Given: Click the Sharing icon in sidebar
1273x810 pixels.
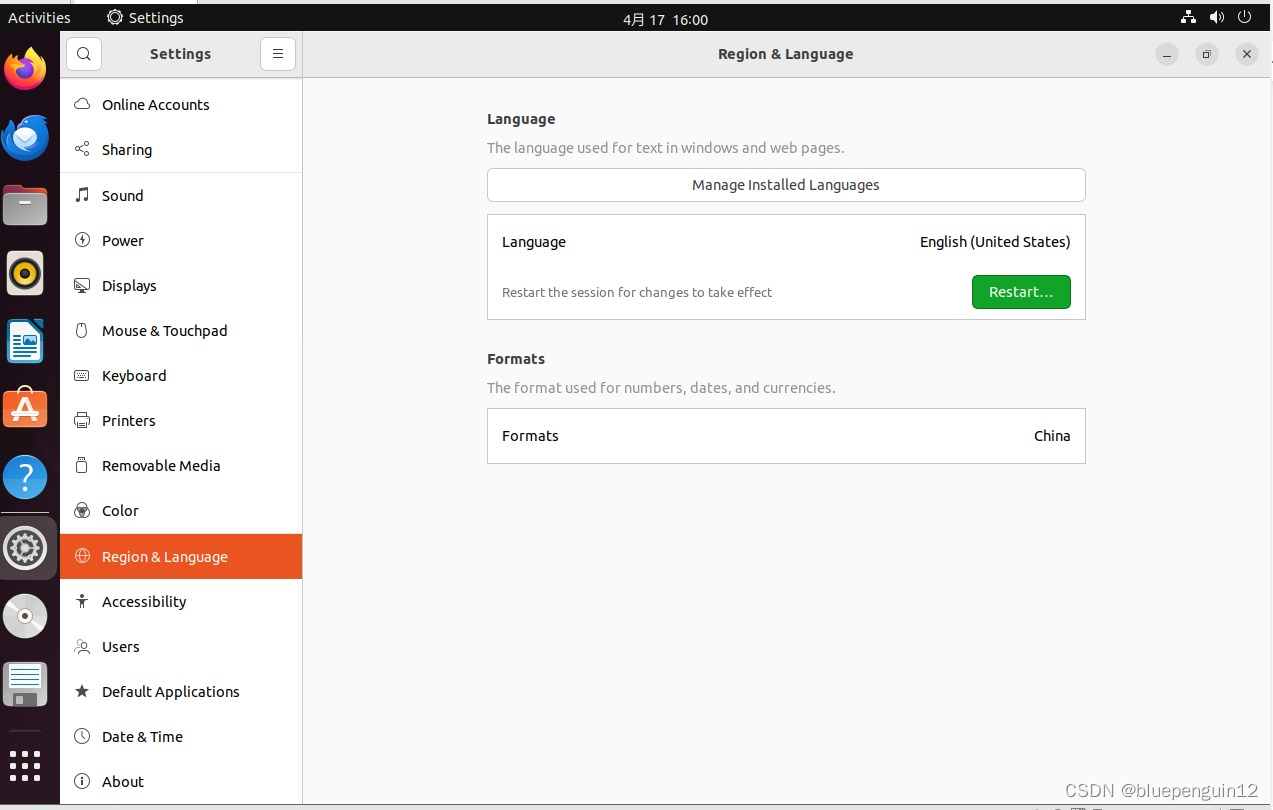Looking at the screenshot, I should [x=82, y=149].
